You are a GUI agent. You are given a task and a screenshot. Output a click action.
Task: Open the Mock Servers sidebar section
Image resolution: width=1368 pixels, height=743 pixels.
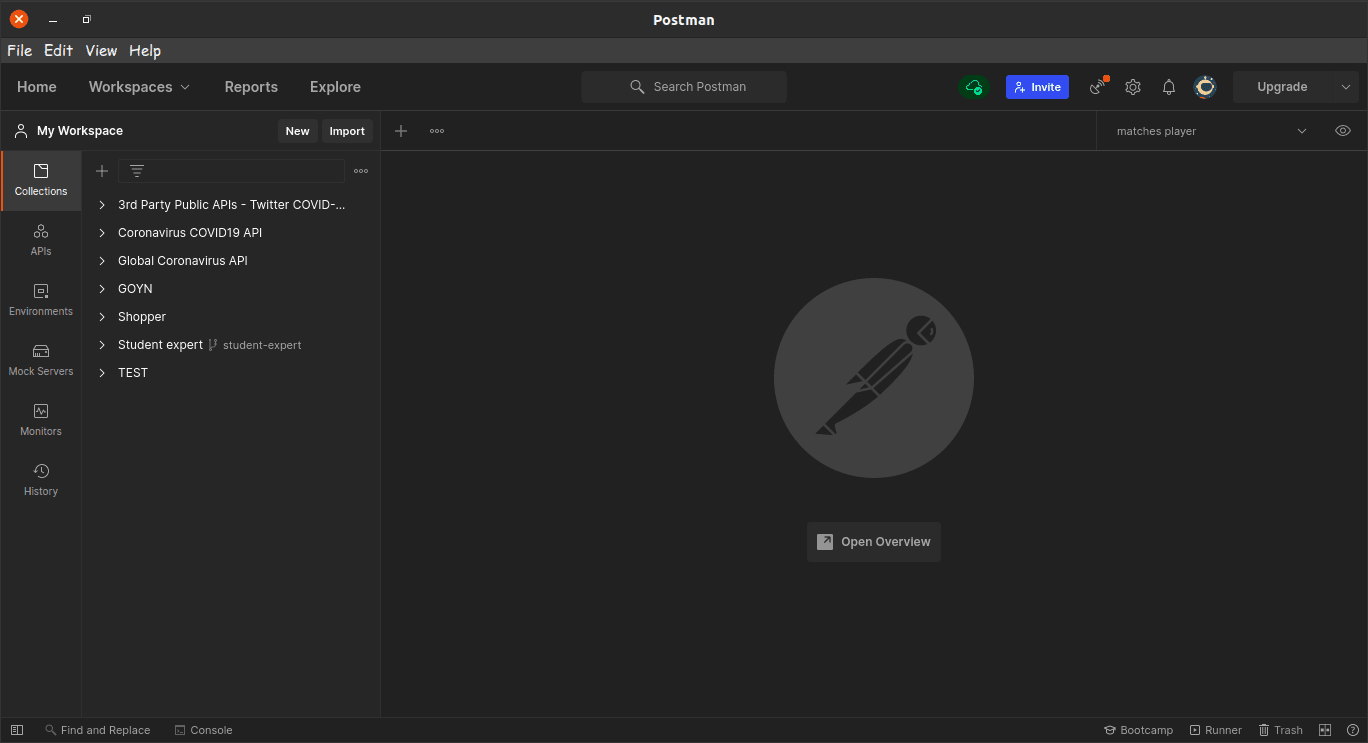pyautogui.click(x=41, y=360)
